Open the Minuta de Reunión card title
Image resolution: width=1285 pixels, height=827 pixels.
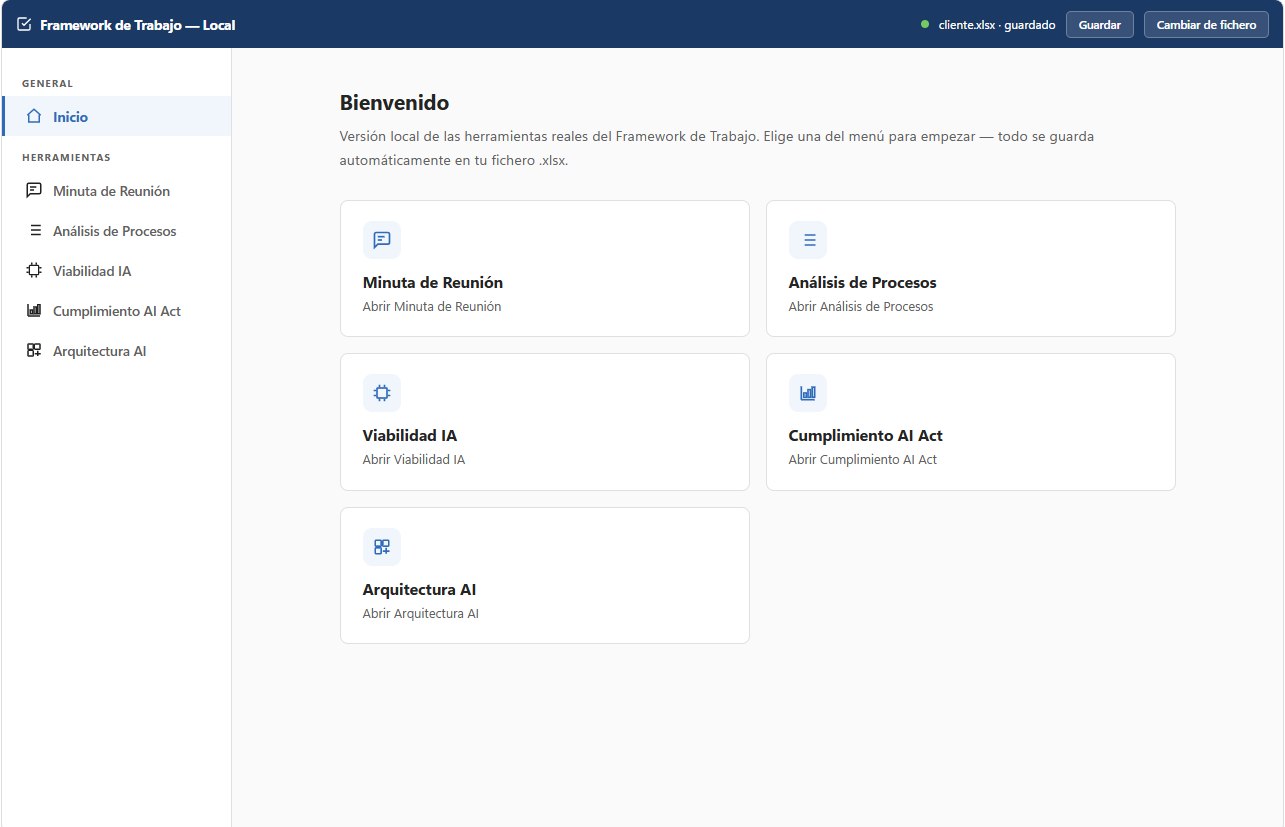[433, 283]
